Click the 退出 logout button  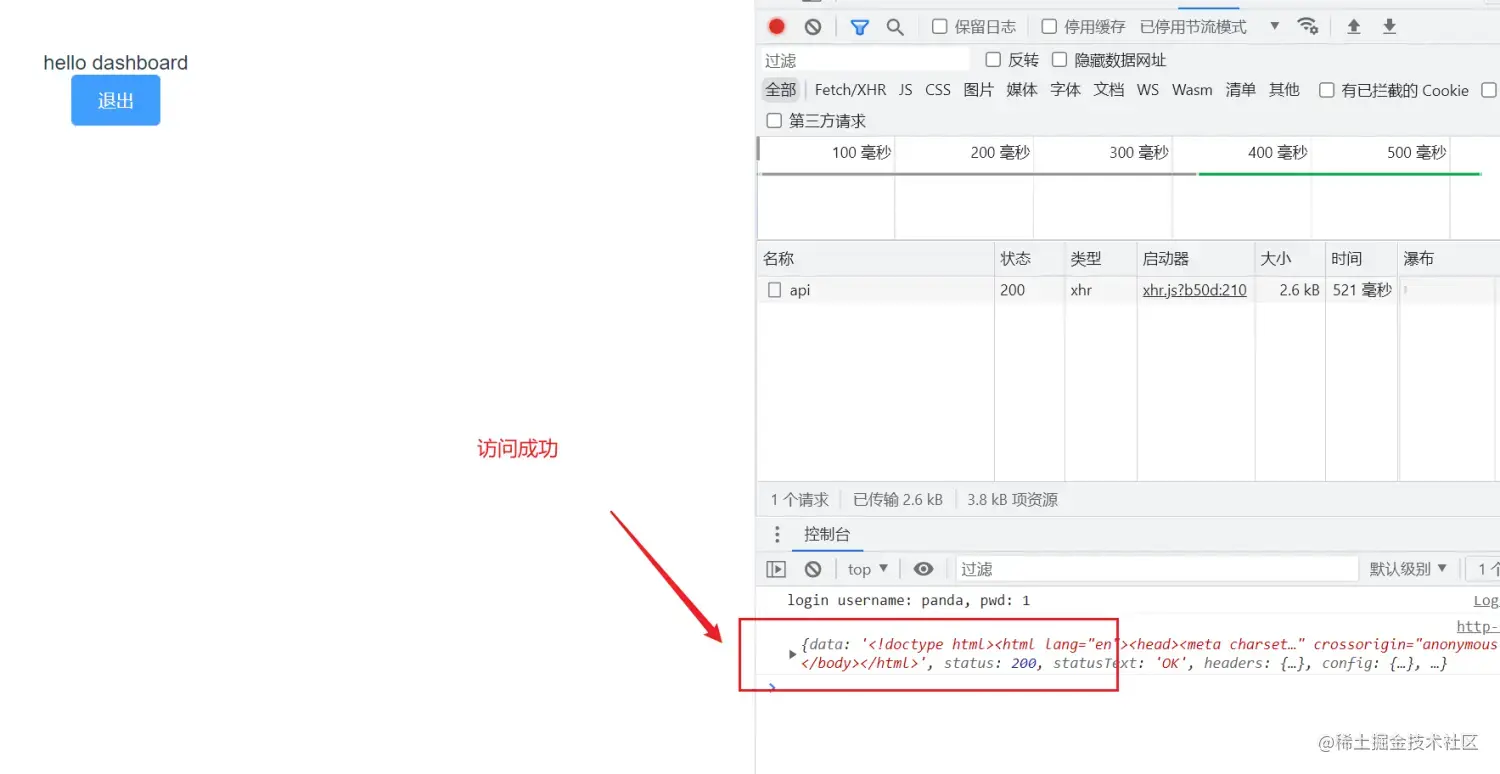click(x=116, y=100)
